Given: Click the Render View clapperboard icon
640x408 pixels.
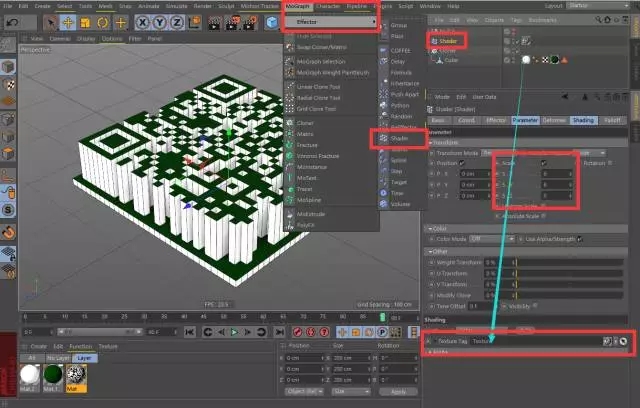Looking at the screenshot, I should tap(214, 21).
